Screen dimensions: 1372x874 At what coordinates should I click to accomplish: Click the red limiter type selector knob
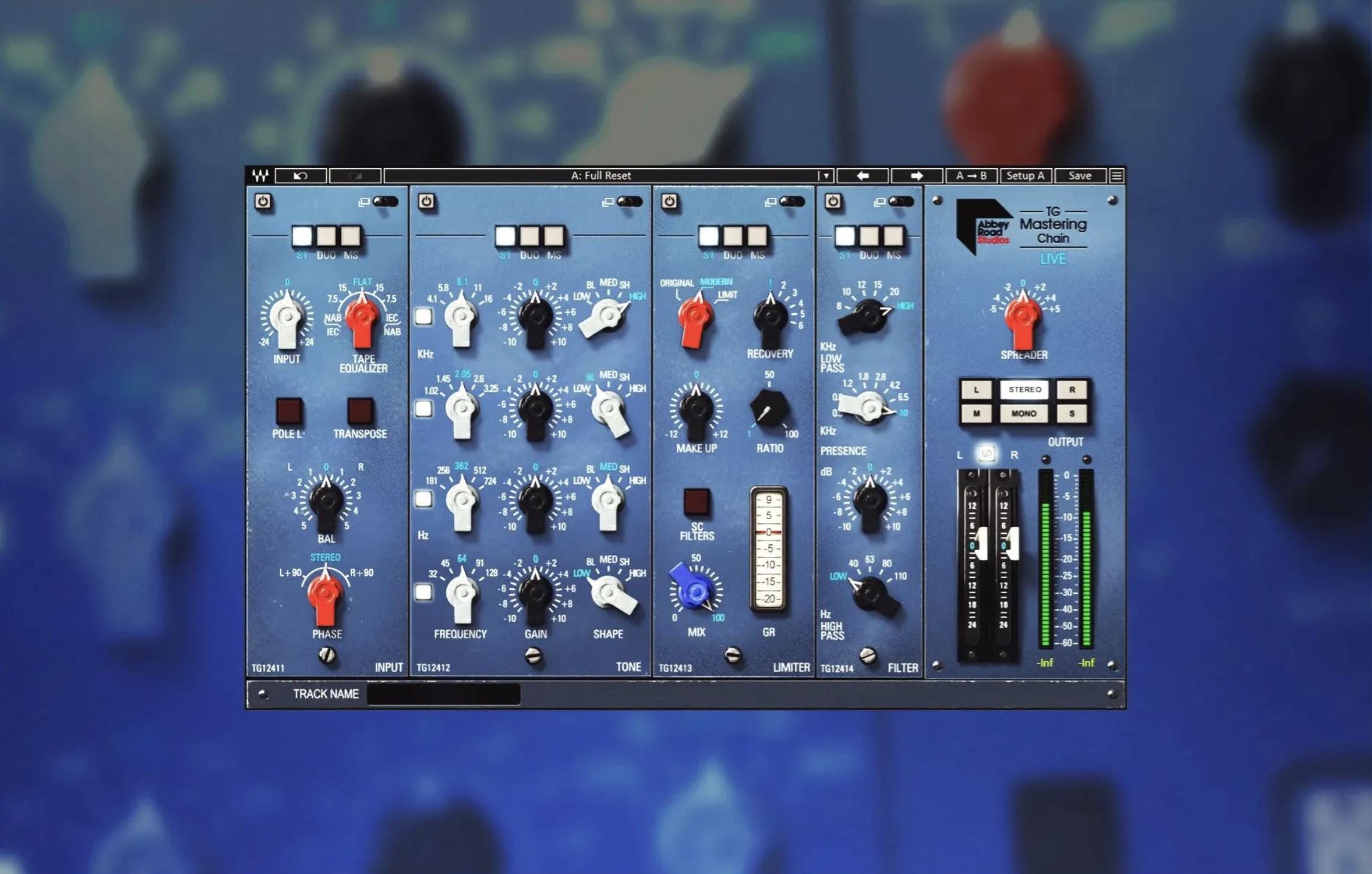coord(696,317)
